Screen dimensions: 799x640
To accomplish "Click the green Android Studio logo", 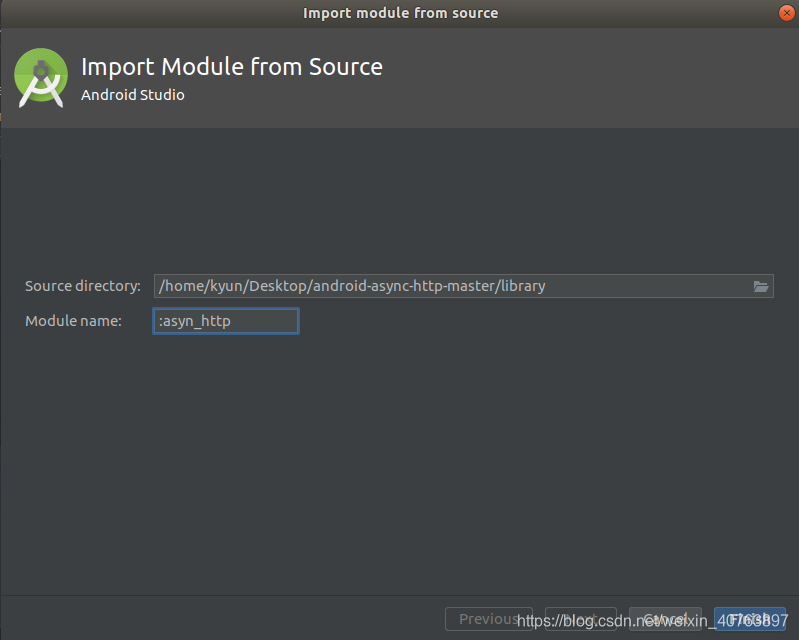I will [40, 78].
